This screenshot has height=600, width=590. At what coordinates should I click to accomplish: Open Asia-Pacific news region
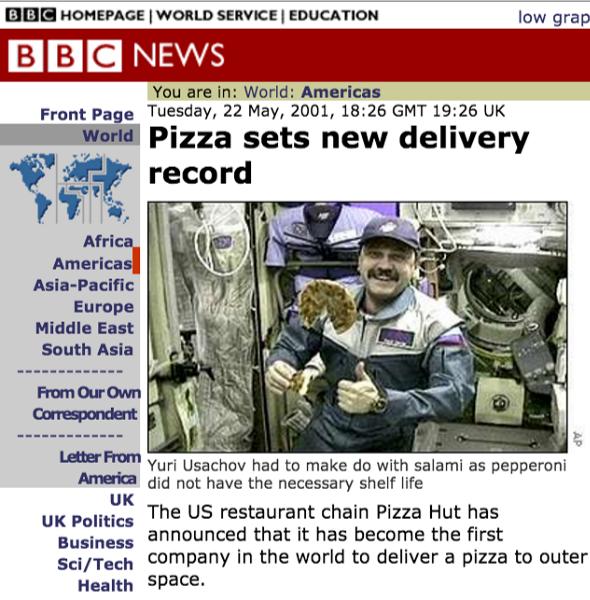click(84, 285)
